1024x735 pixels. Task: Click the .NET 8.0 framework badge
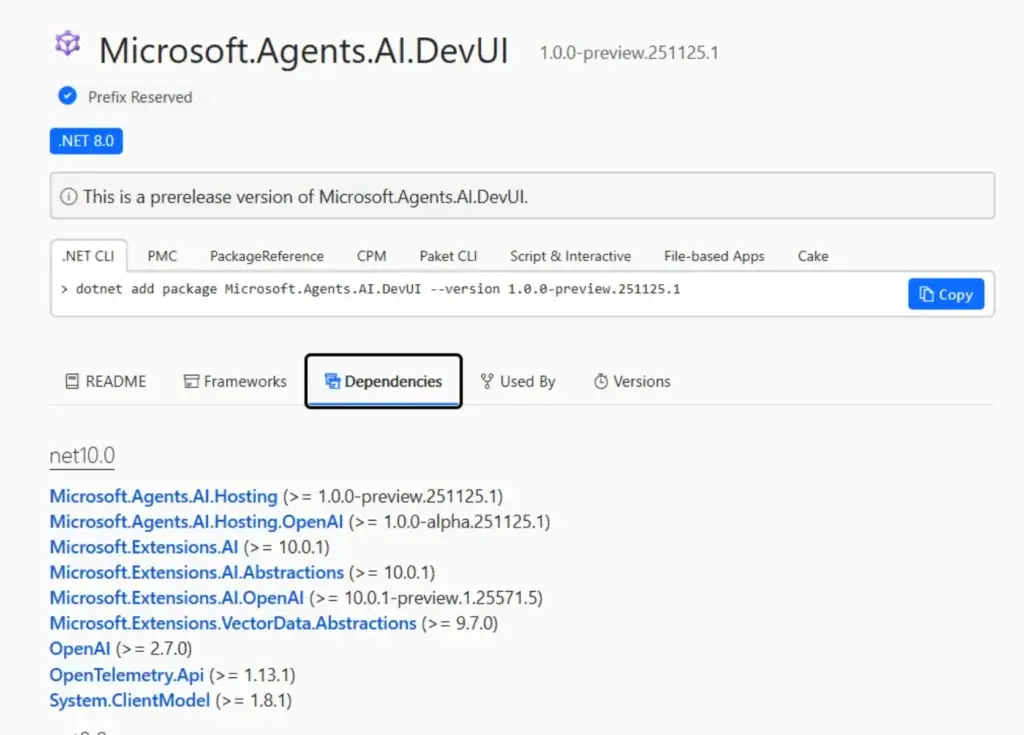(x=86, y=141)
